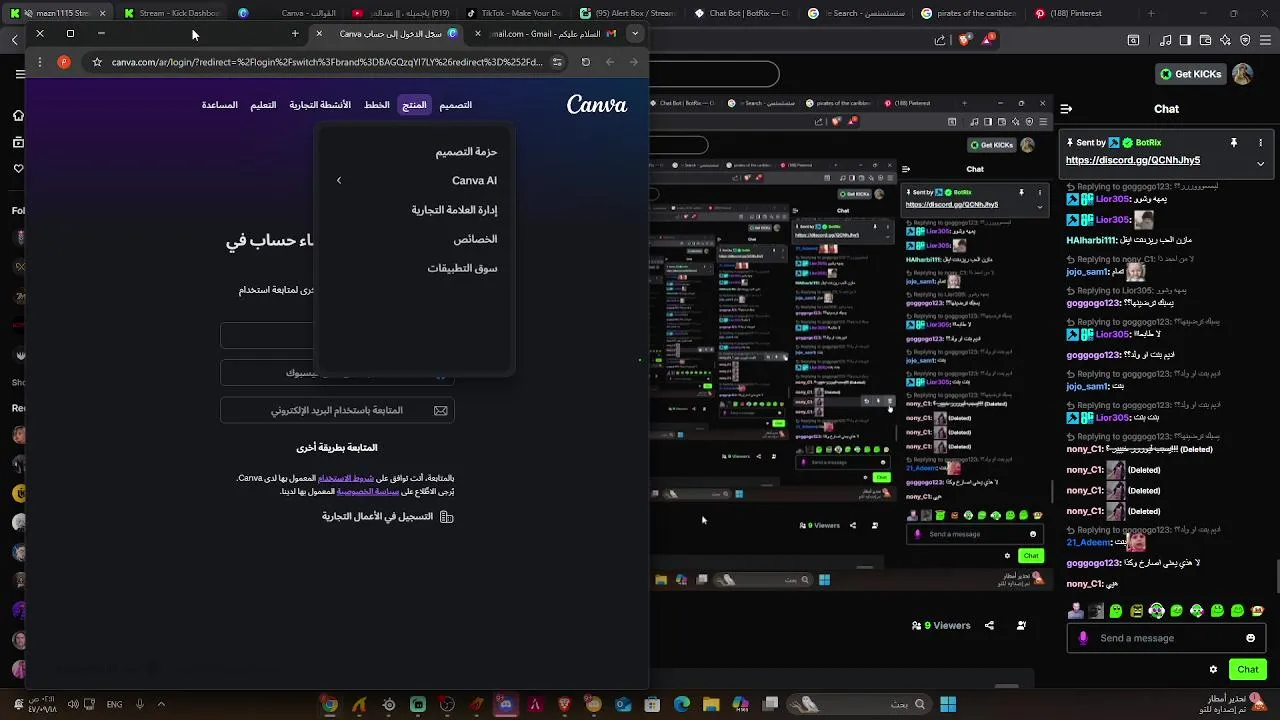This screenshot has width=1280, height=720.
Task: Switch to Stream - Kick Dashboard tab
Action: [x=170, y=13]
